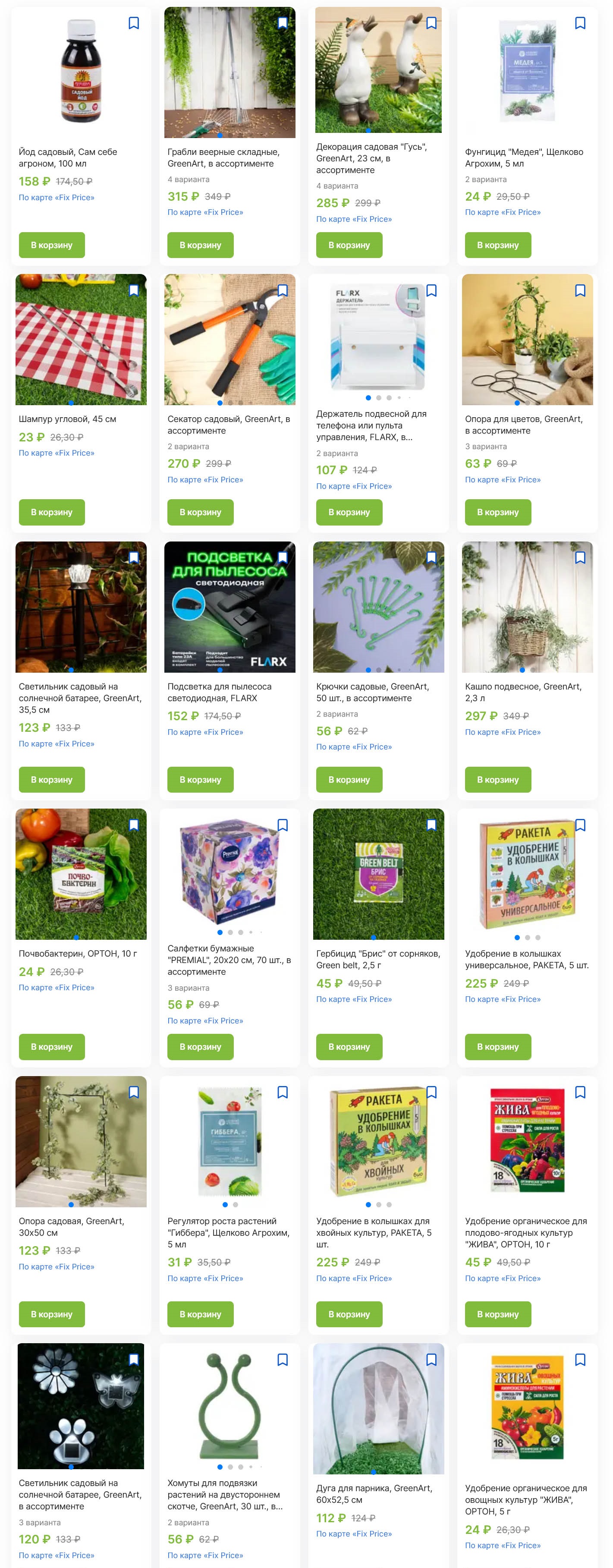613x1568 pixels.
Task: Show second image of Держатель подвесной FLARX
Action: [379, 397]
